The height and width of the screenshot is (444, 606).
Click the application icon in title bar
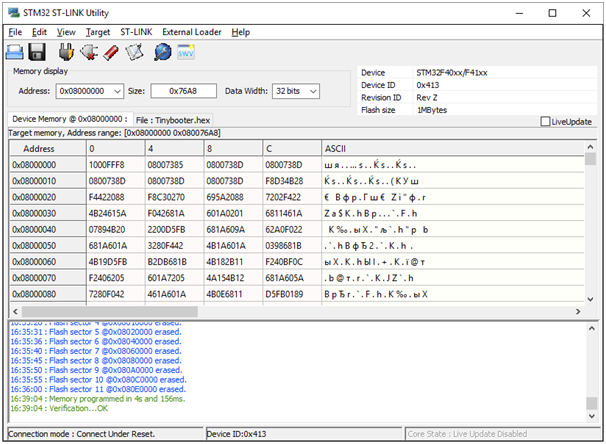[x=14, y=12]
